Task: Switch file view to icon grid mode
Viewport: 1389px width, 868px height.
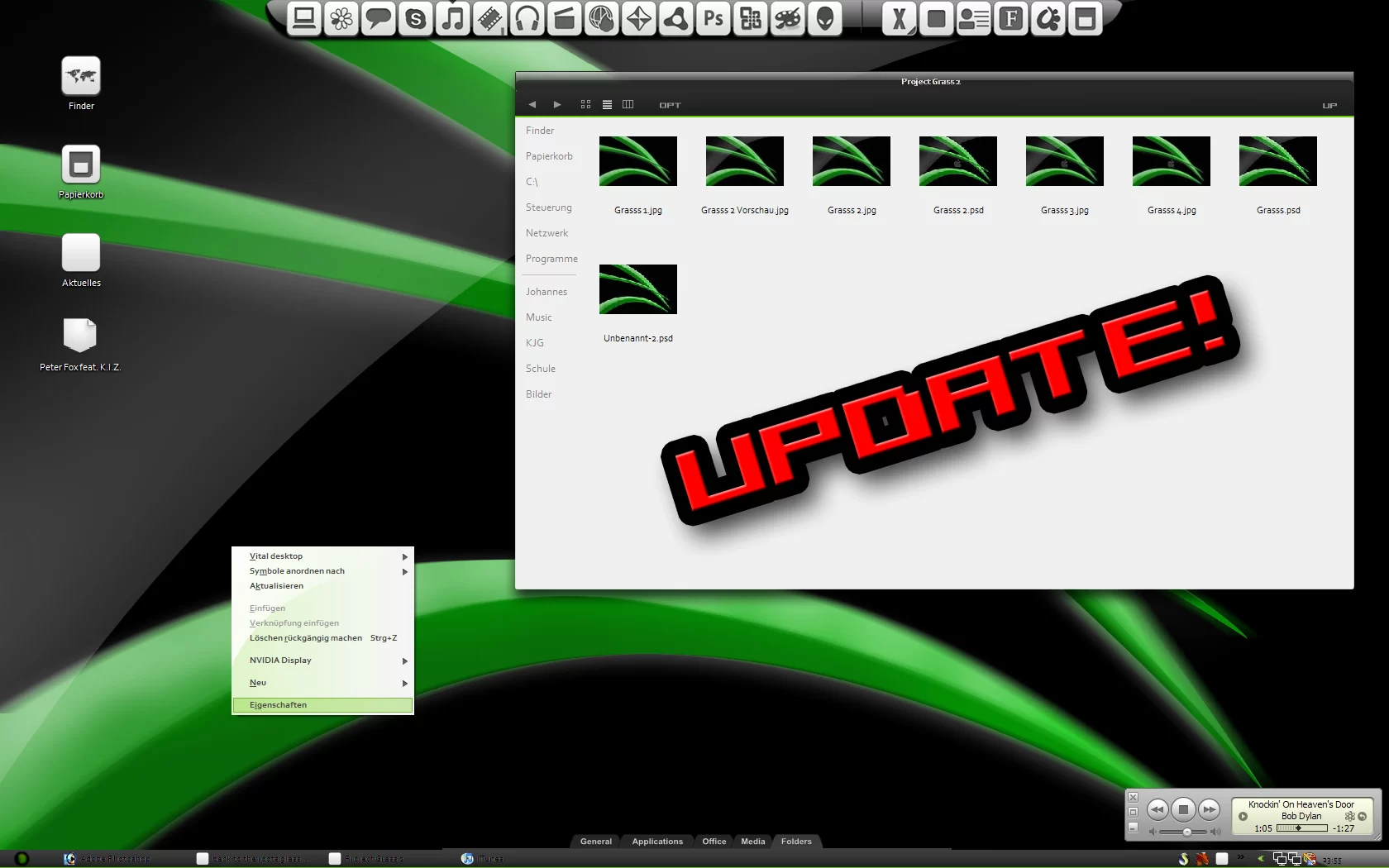Action: (585, 105)
